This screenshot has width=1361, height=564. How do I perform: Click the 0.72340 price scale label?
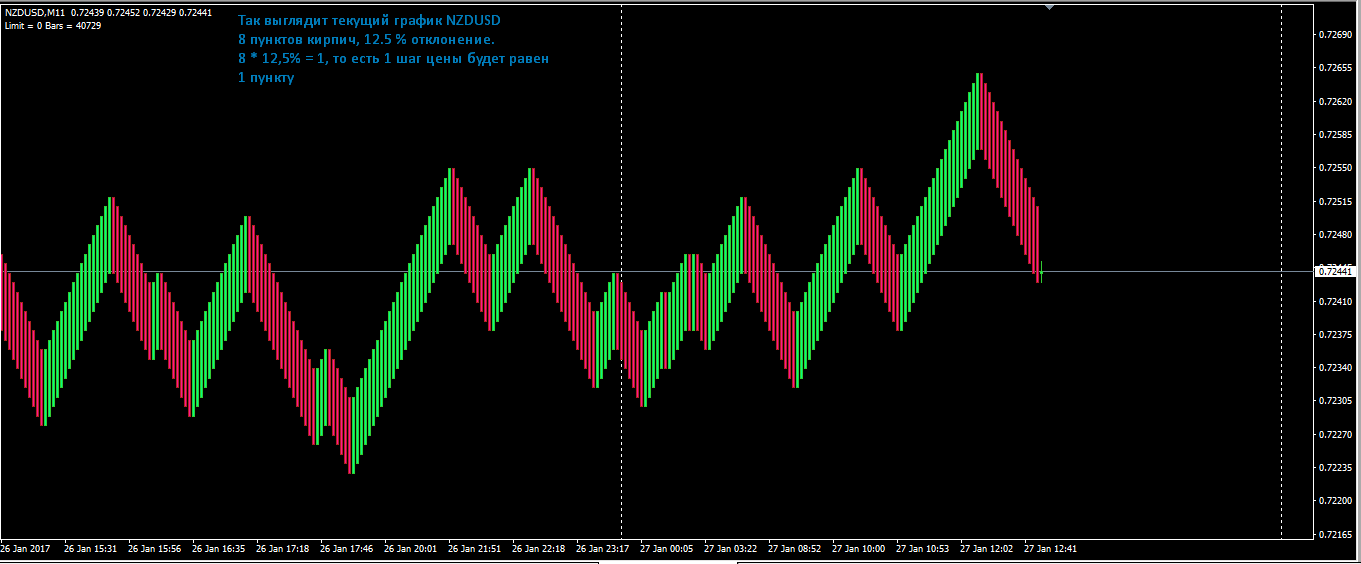click(1336, 368)
